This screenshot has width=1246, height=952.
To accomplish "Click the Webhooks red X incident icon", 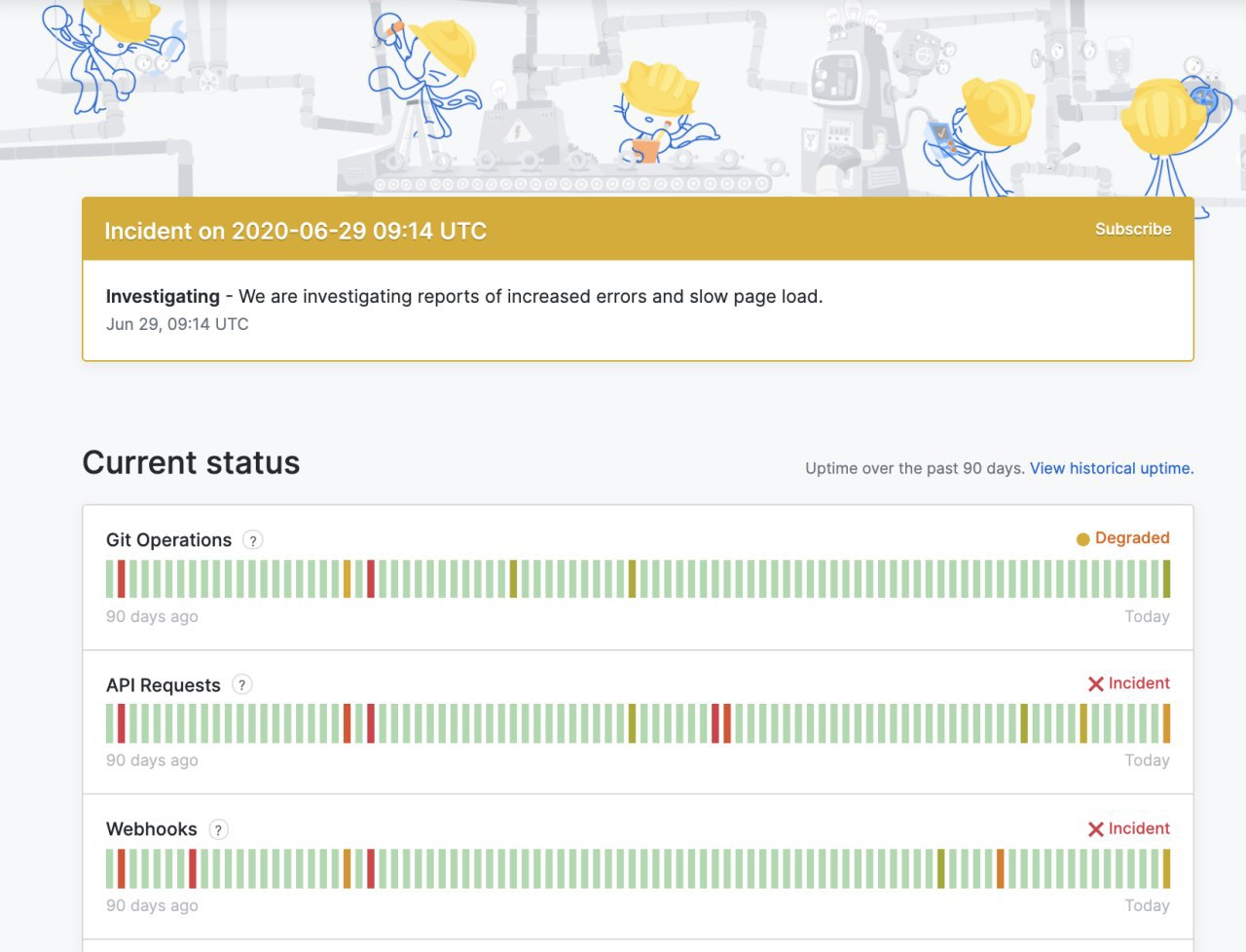I will tap(1096, 829).
